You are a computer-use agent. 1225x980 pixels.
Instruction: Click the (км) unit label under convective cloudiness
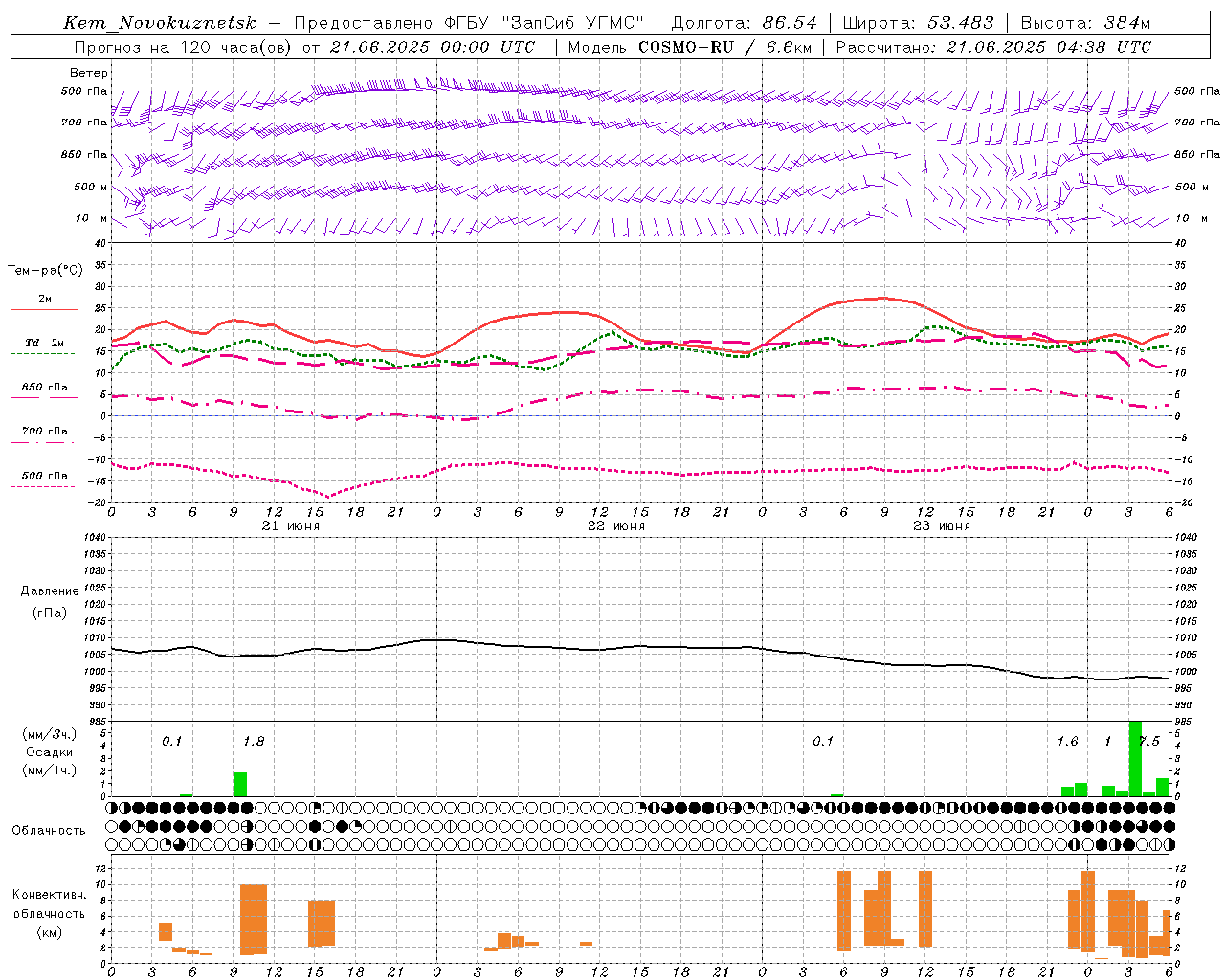coord(49,932)
